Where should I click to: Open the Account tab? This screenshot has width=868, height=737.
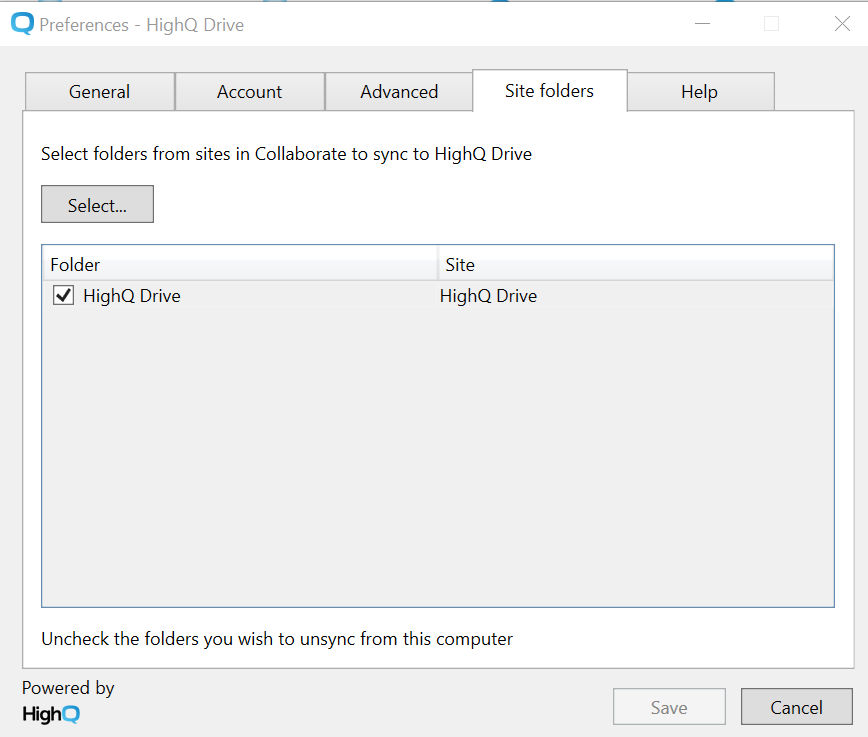click(x=250, y=91)
